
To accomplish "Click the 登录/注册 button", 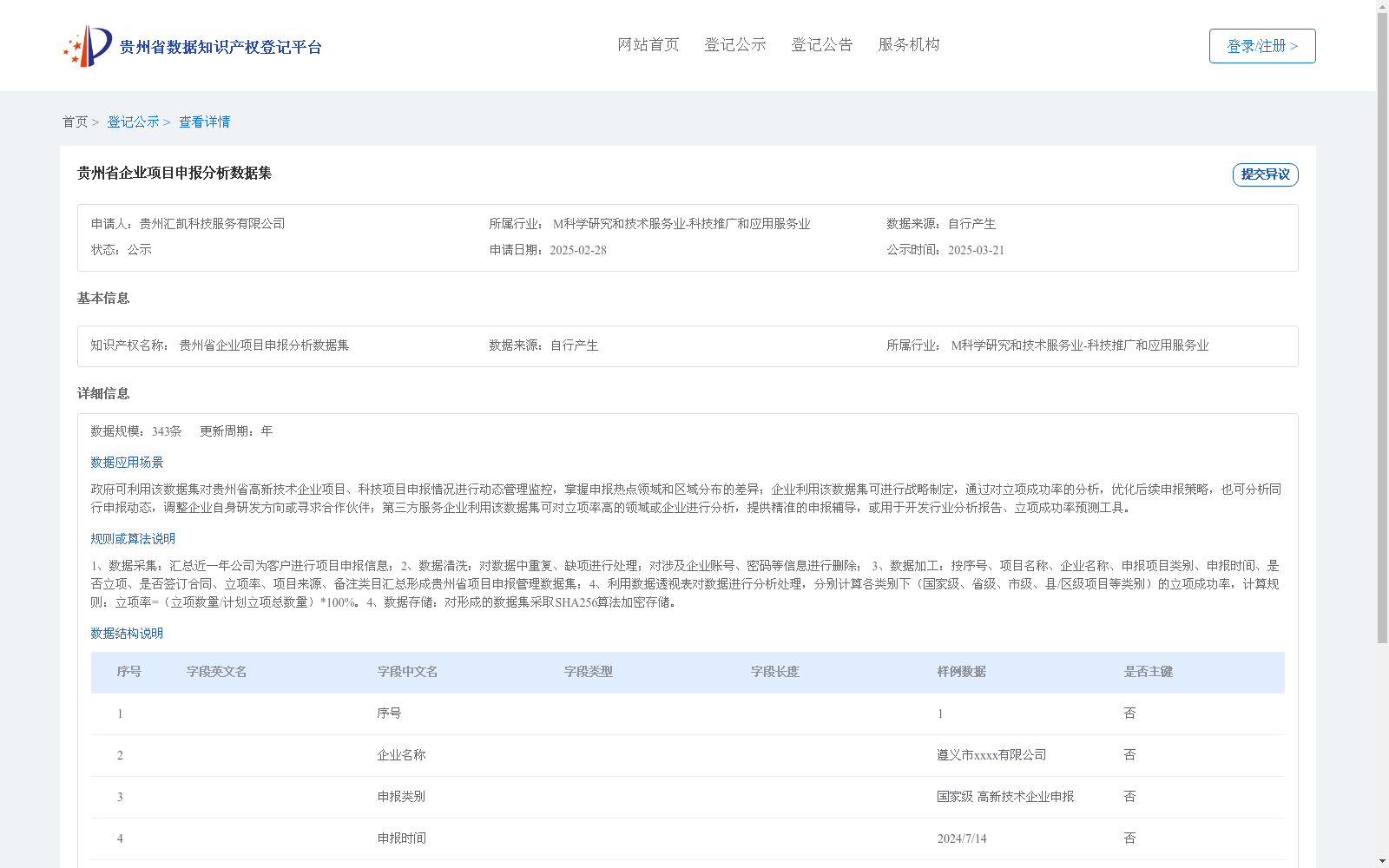I will pos(1262,46).
